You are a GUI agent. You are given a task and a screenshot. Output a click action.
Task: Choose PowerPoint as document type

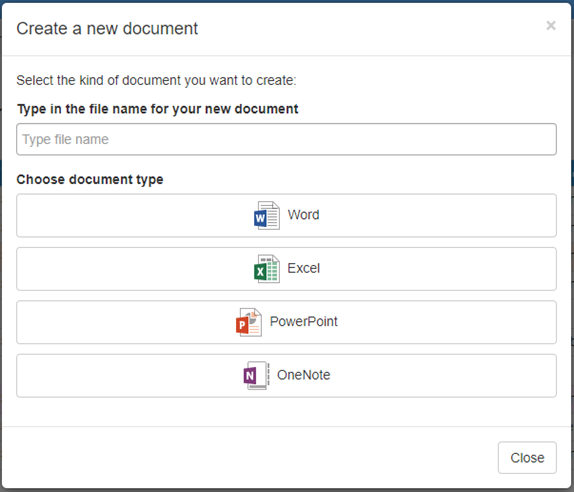286,322
